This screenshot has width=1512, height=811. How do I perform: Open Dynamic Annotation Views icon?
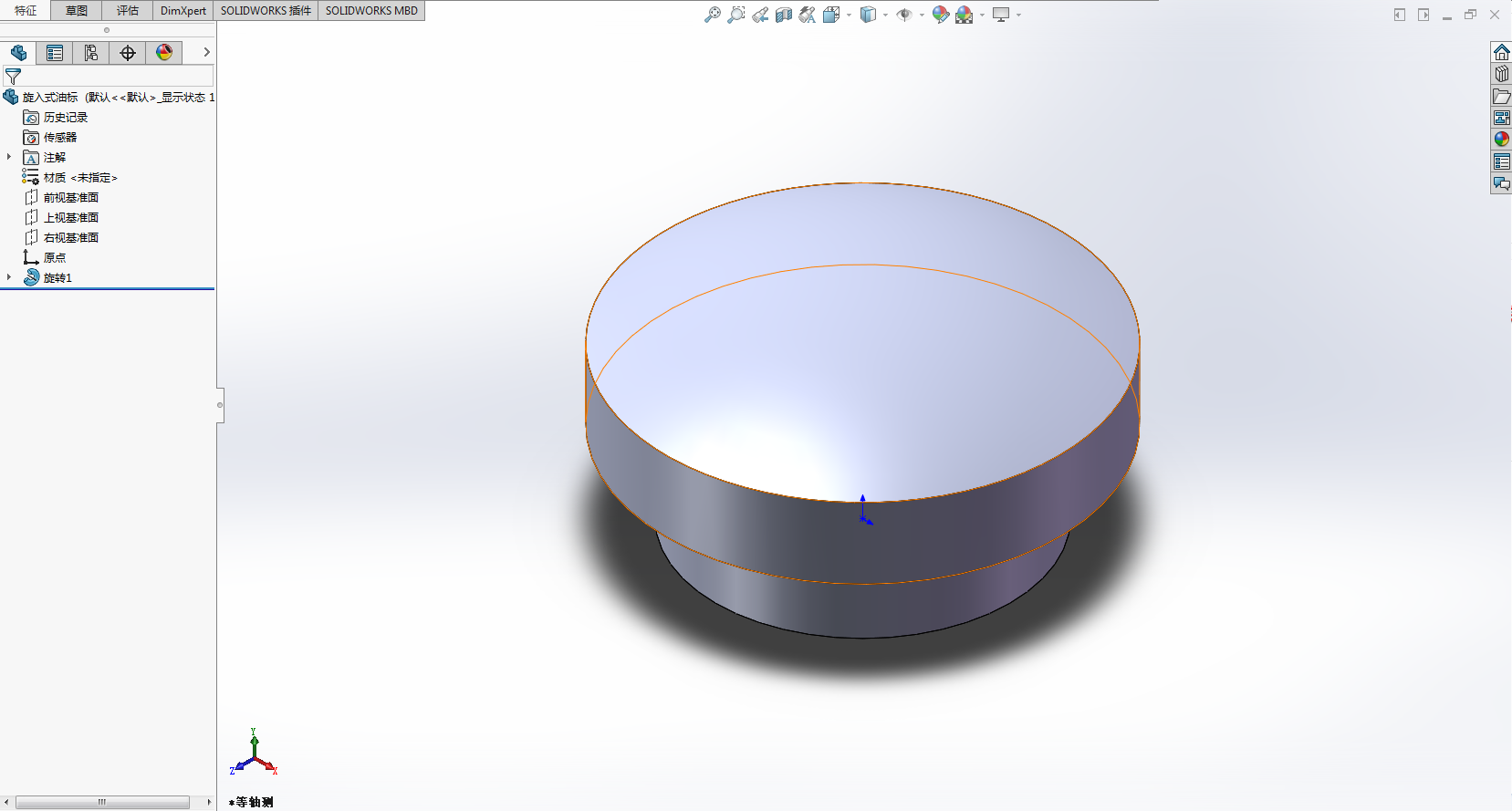click(808, 15)
